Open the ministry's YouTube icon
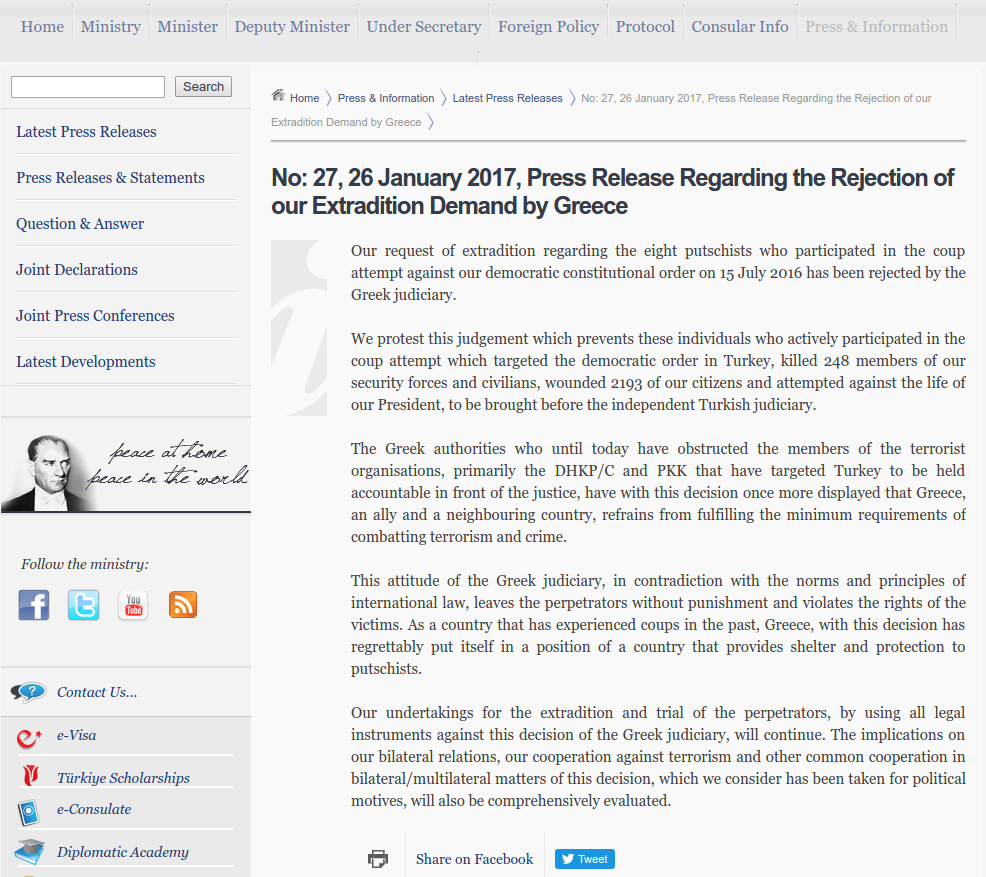This screenshot has height=877, width=986. pyautogui.click(x=133, y=605)
